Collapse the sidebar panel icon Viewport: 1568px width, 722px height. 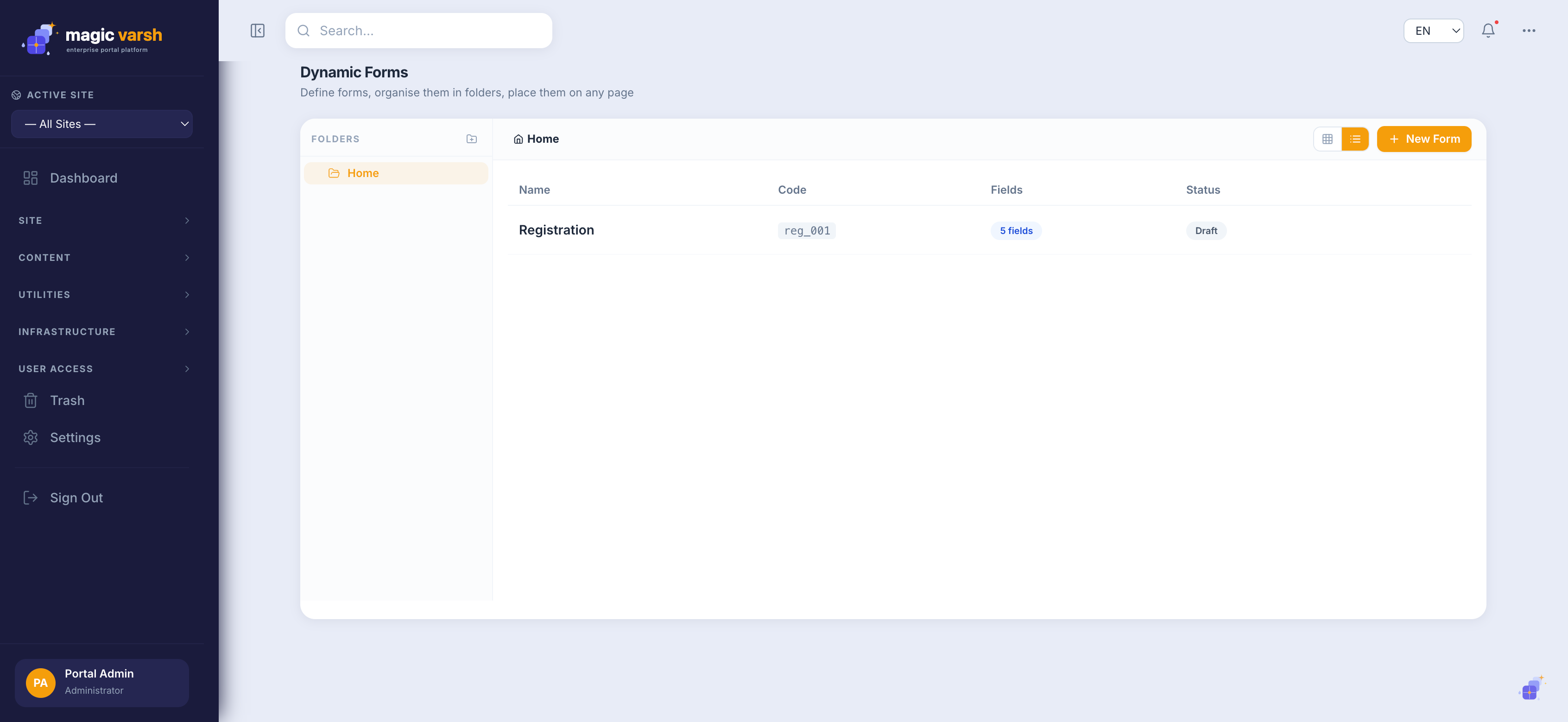pyautogui.click(x=258, y=31)
